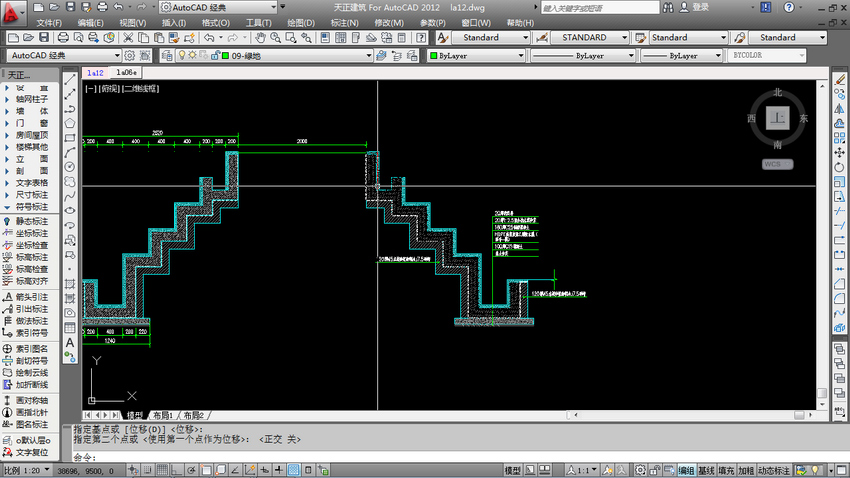Click the Plot (print) icon in toolbar
The height and width of the screenshot is (478, 850).
[x=63, y=37]
